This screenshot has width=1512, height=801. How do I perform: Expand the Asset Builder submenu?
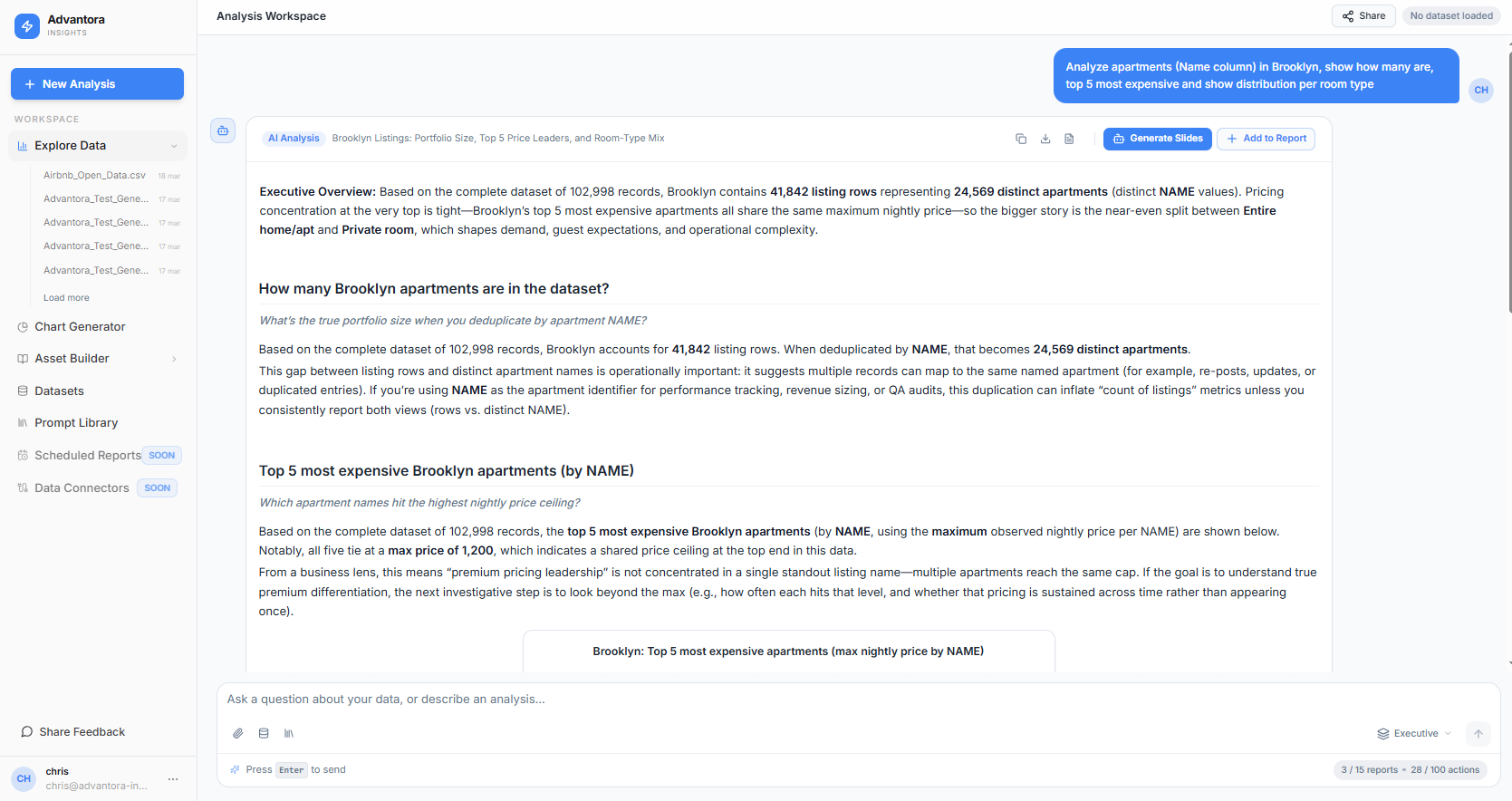174,359
